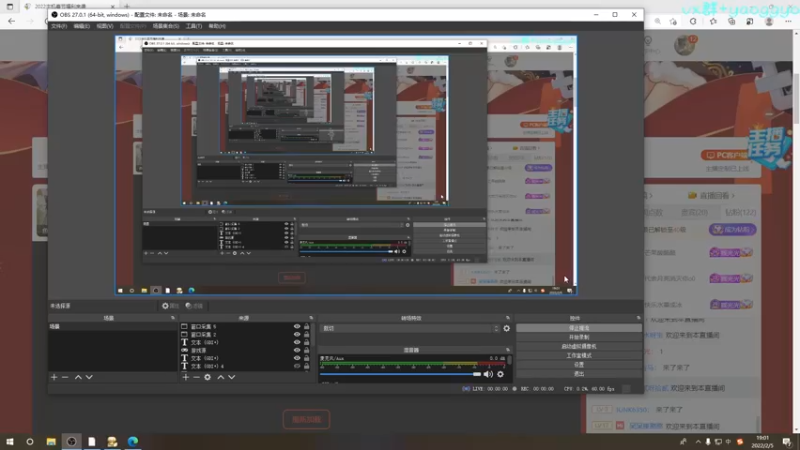Select the 窗口采集 5 source row
800x450 pixels.
(244, 327)
